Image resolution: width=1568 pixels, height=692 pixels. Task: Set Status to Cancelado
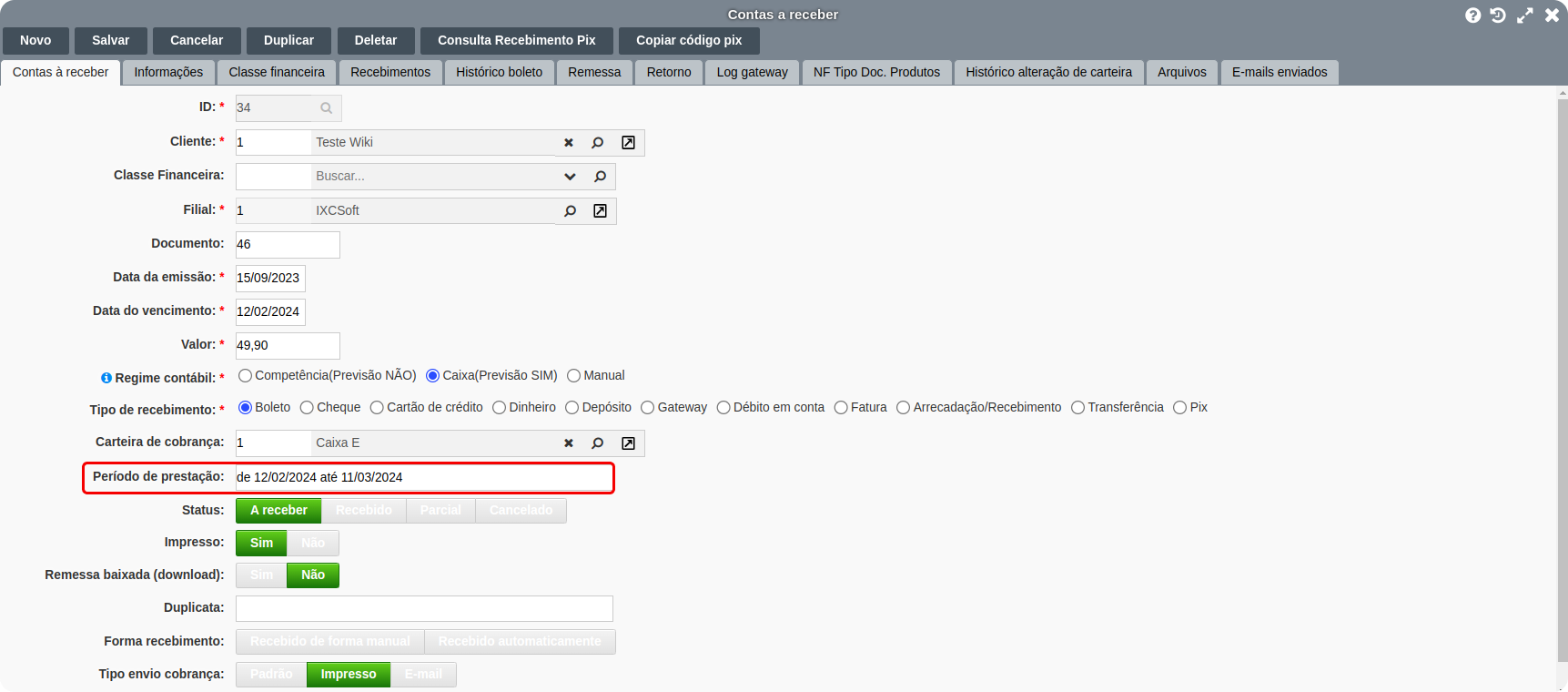pos(521,511)
